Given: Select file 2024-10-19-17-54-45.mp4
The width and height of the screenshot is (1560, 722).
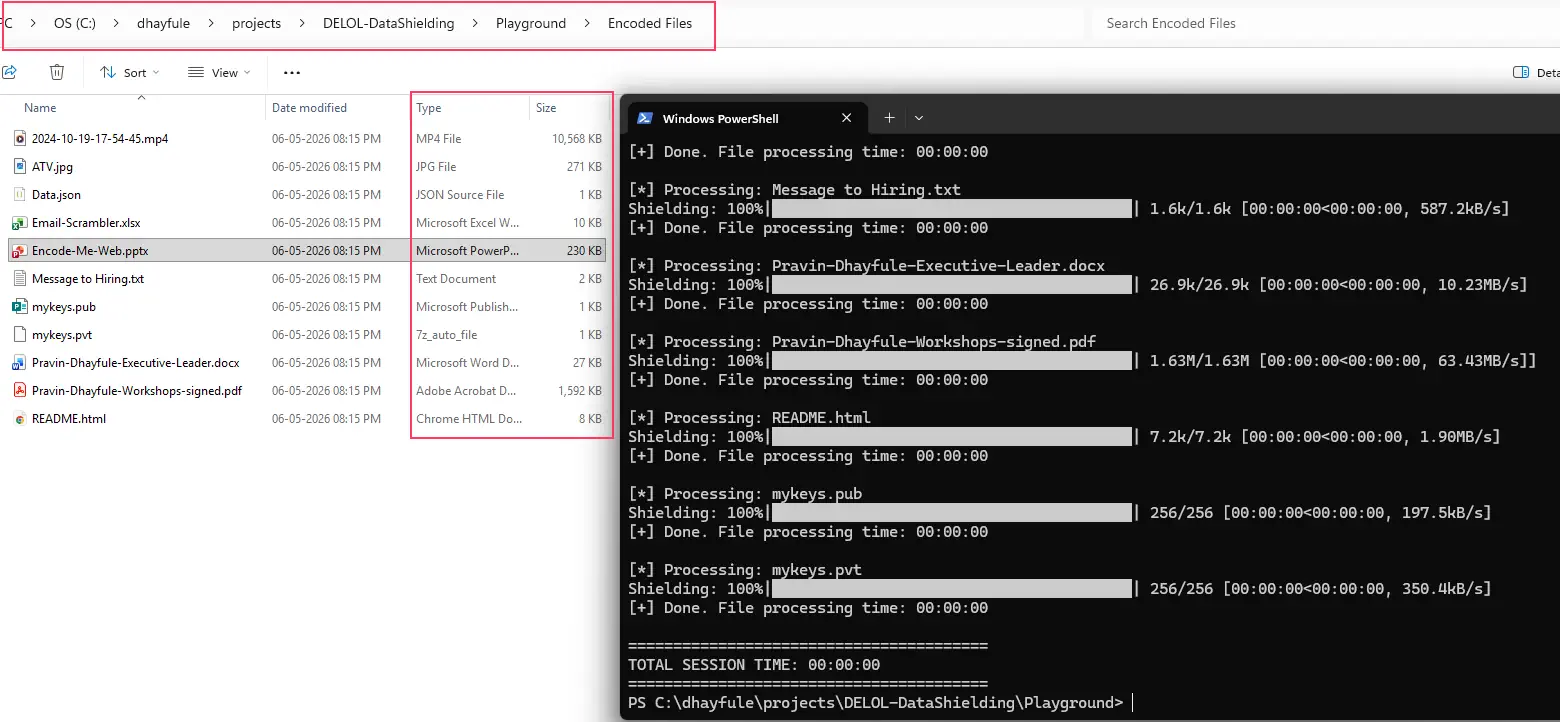Looking at the screenshot, I should 100,139.
